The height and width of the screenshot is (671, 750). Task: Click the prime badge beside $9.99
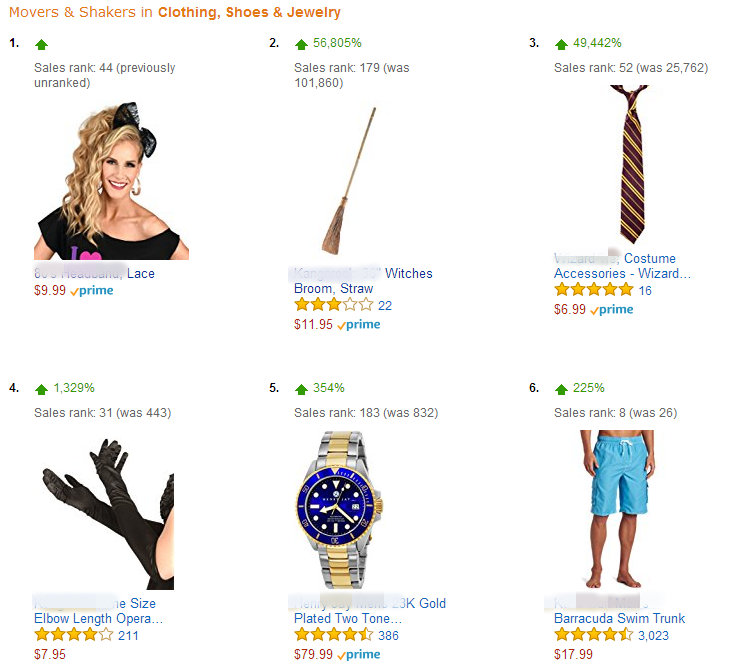point(92,291)
